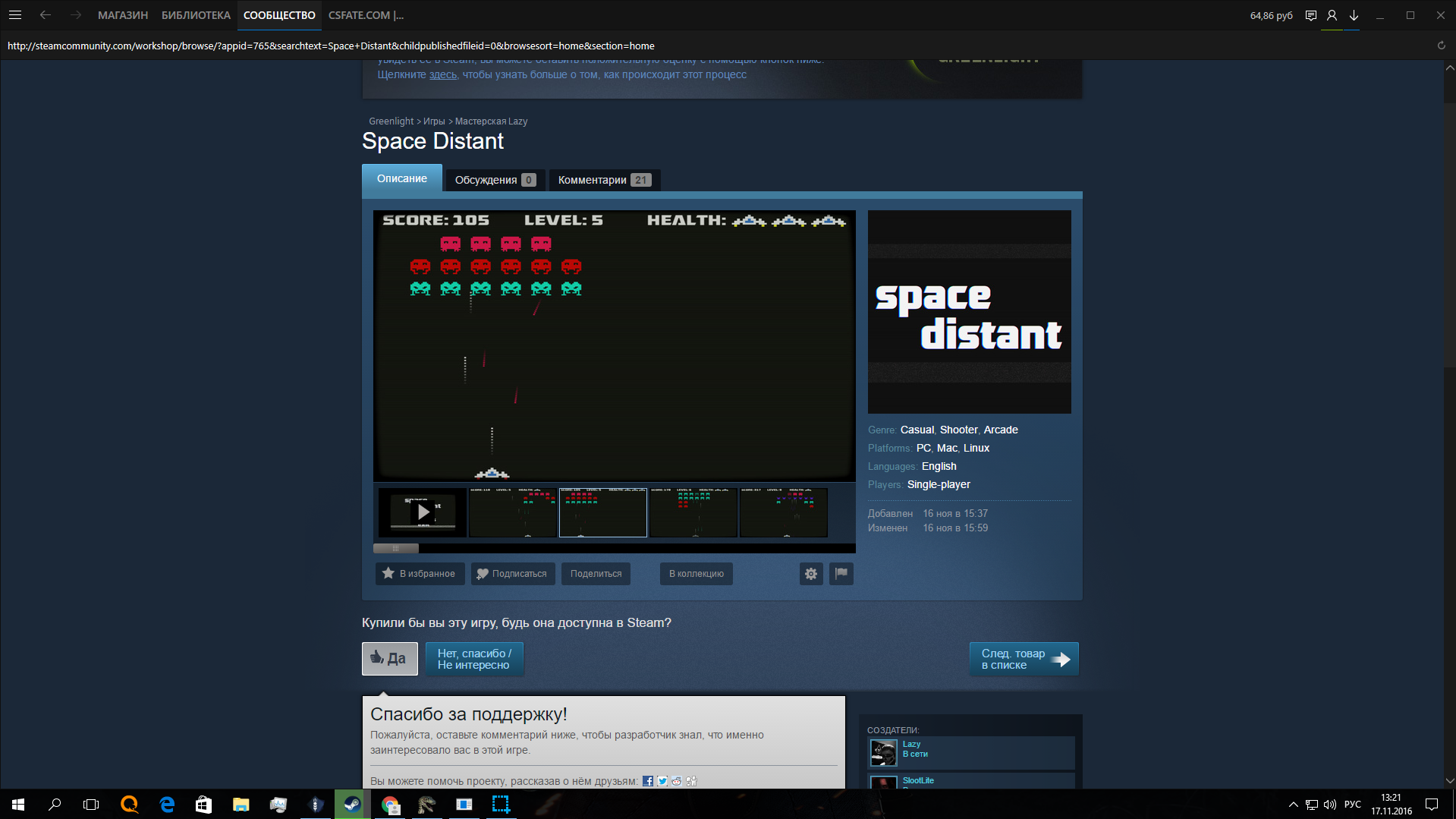Open Task View on the taskbar

pyautogui.click(x=91, y=805)
